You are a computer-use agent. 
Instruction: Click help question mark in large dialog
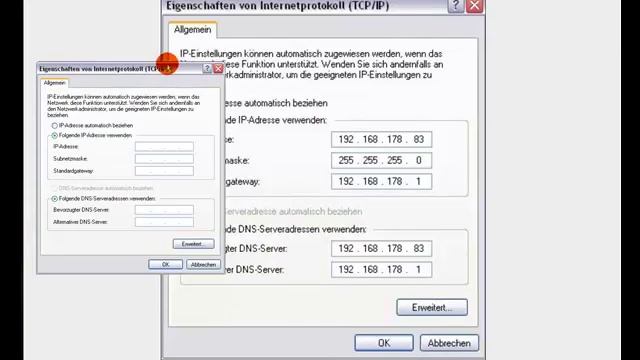pyautogui.click(x=456, y=6)
